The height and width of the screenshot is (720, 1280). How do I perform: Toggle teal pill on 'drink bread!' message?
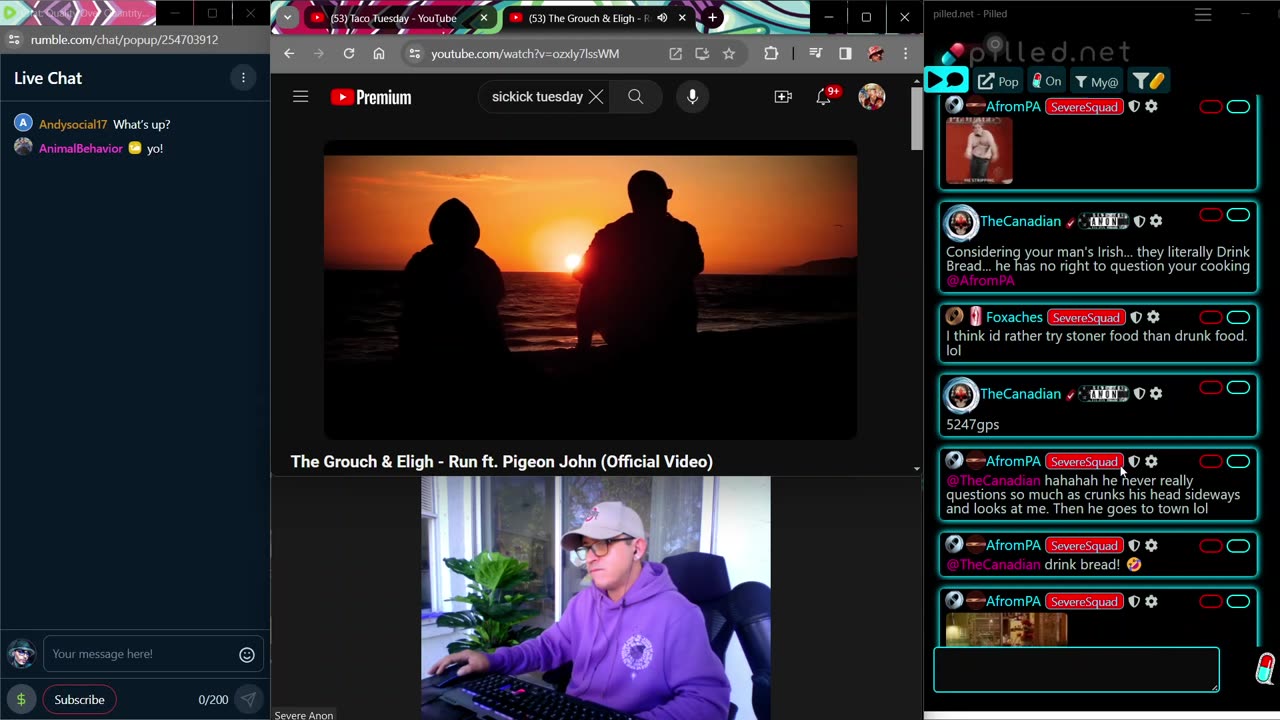coord(1238,546)
